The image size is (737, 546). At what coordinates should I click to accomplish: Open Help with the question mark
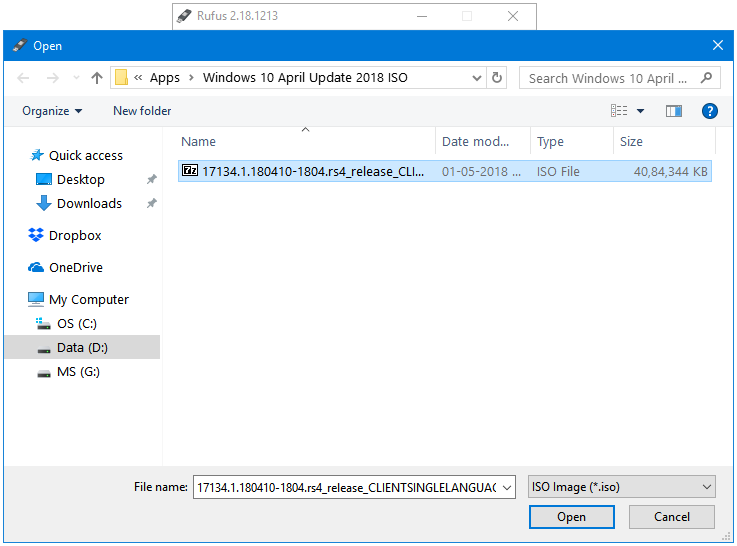[710, 111]
